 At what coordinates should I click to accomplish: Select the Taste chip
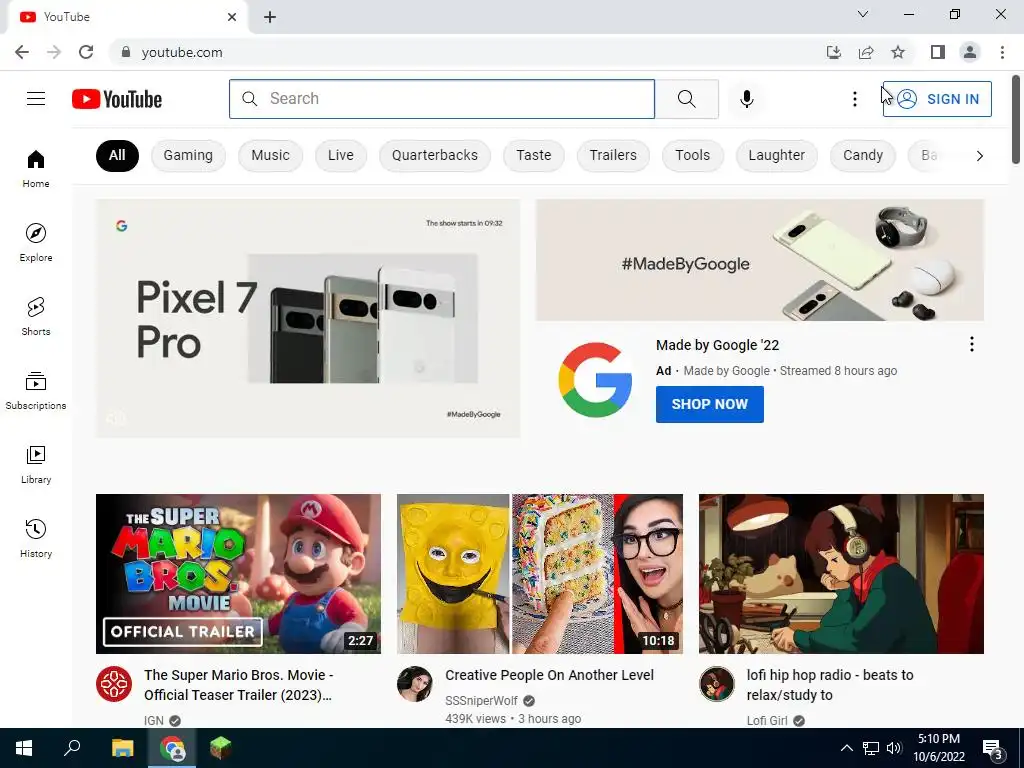point(534,155)
